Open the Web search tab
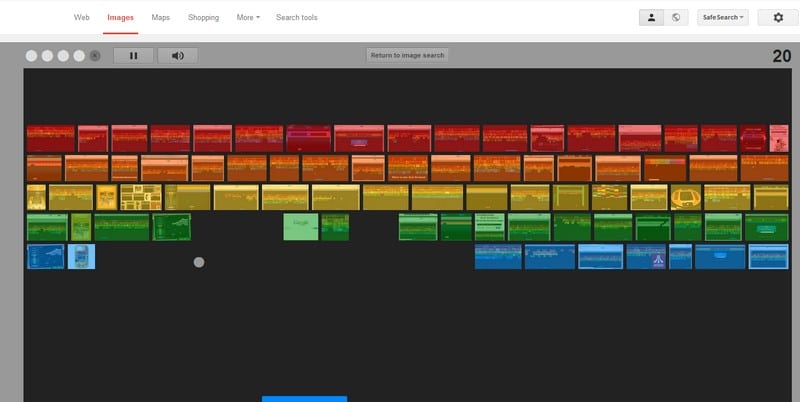Viewport: 800px width, 402px height. click(82, 17)
